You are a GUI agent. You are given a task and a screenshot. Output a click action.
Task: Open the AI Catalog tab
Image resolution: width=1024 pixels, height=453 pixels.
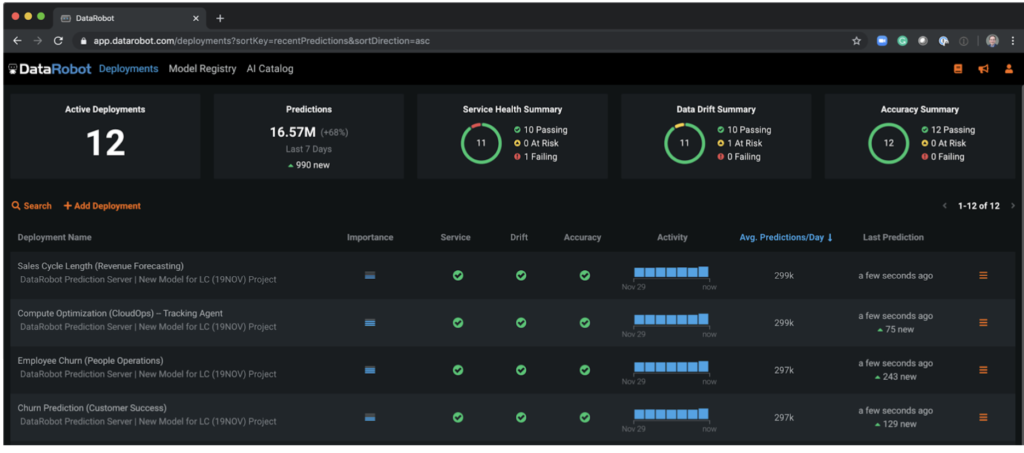pyautogui.click(x=270, y=69)
